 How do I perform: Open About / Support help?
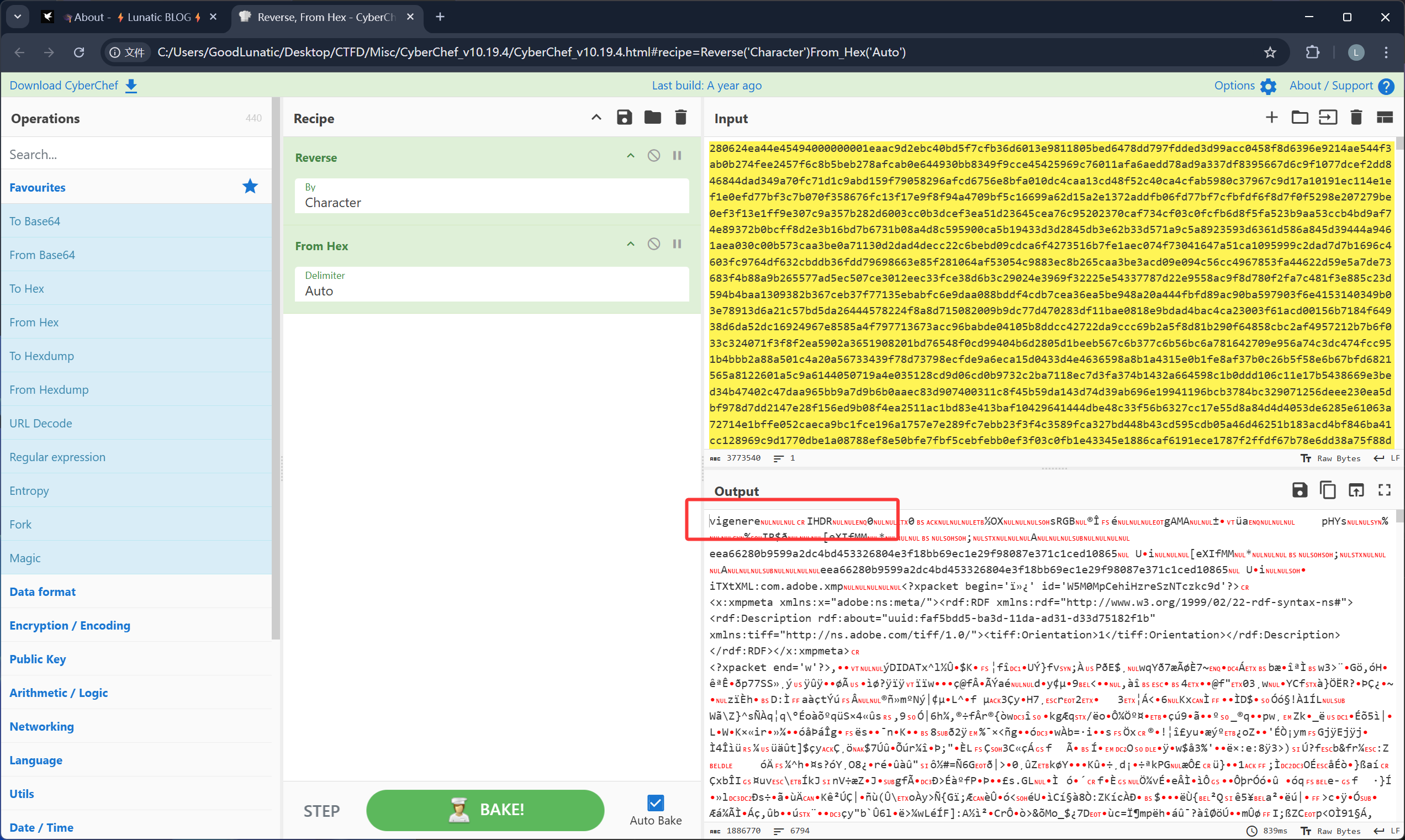[1341, 86]
